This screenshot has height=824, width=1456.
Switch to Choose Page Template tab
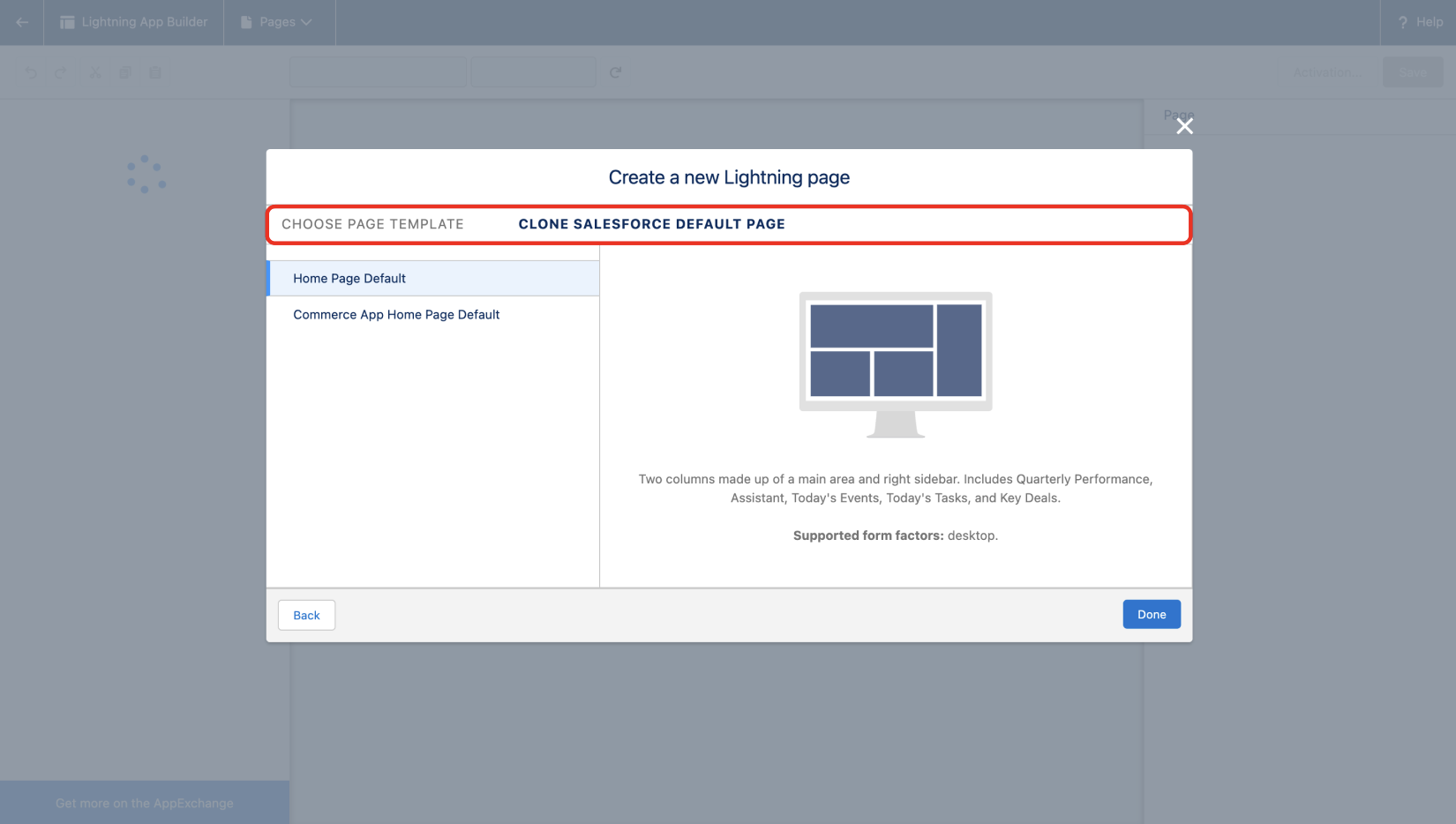pyautogui.click(x=372, y=224)
